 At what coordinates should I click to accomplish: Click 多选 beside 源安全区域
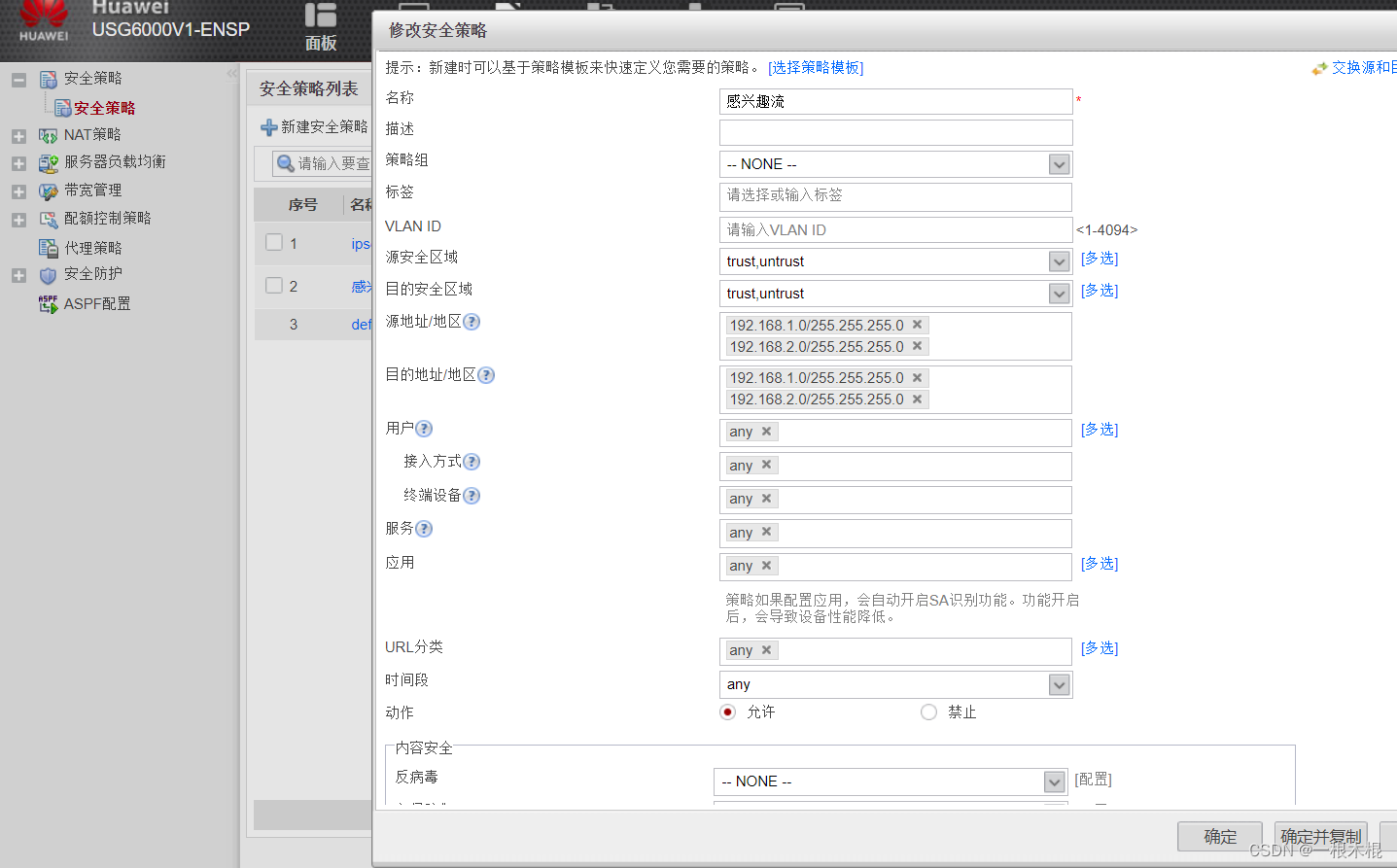(1100, 259)
